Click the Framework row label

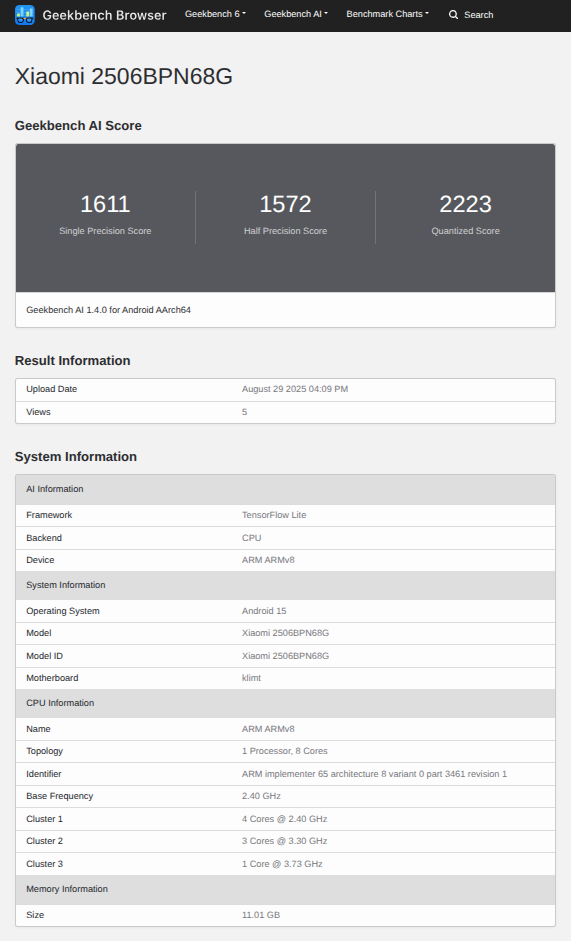click(49, 515)
